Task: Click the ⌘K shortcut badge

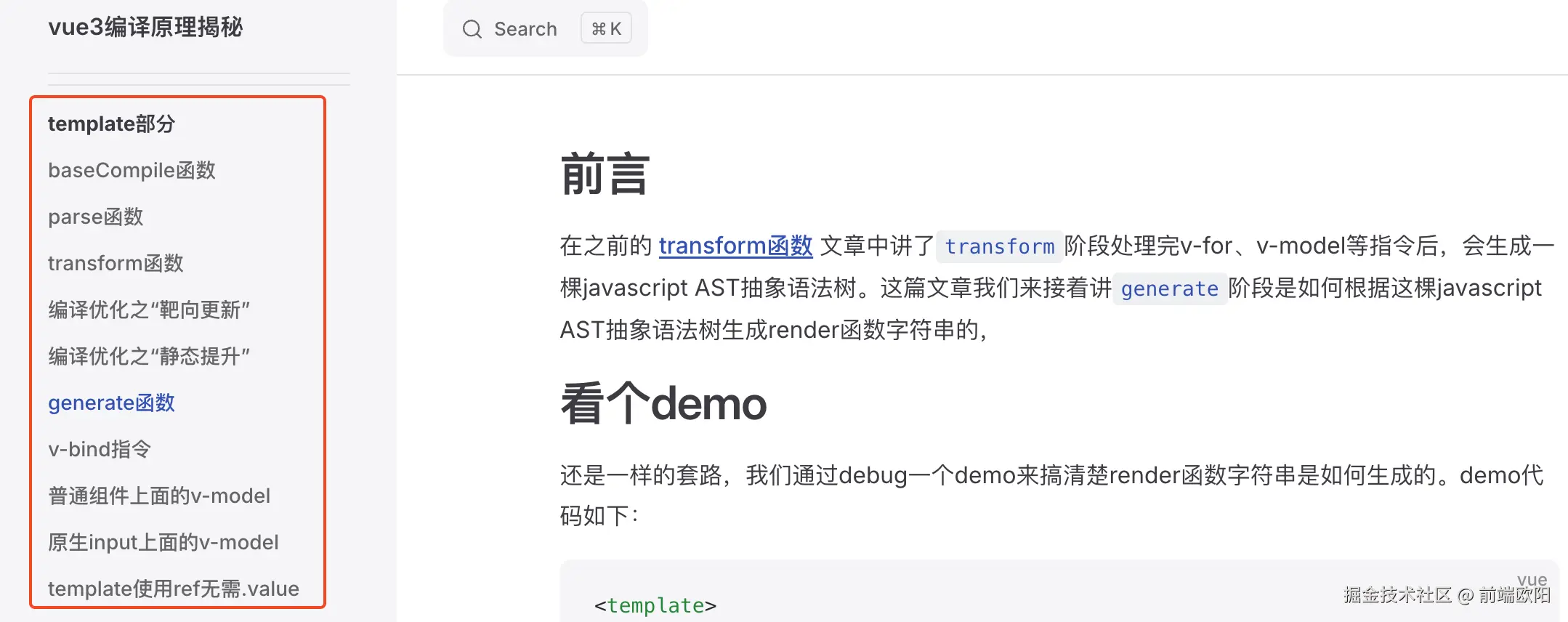Action: [x=606, y=29]
